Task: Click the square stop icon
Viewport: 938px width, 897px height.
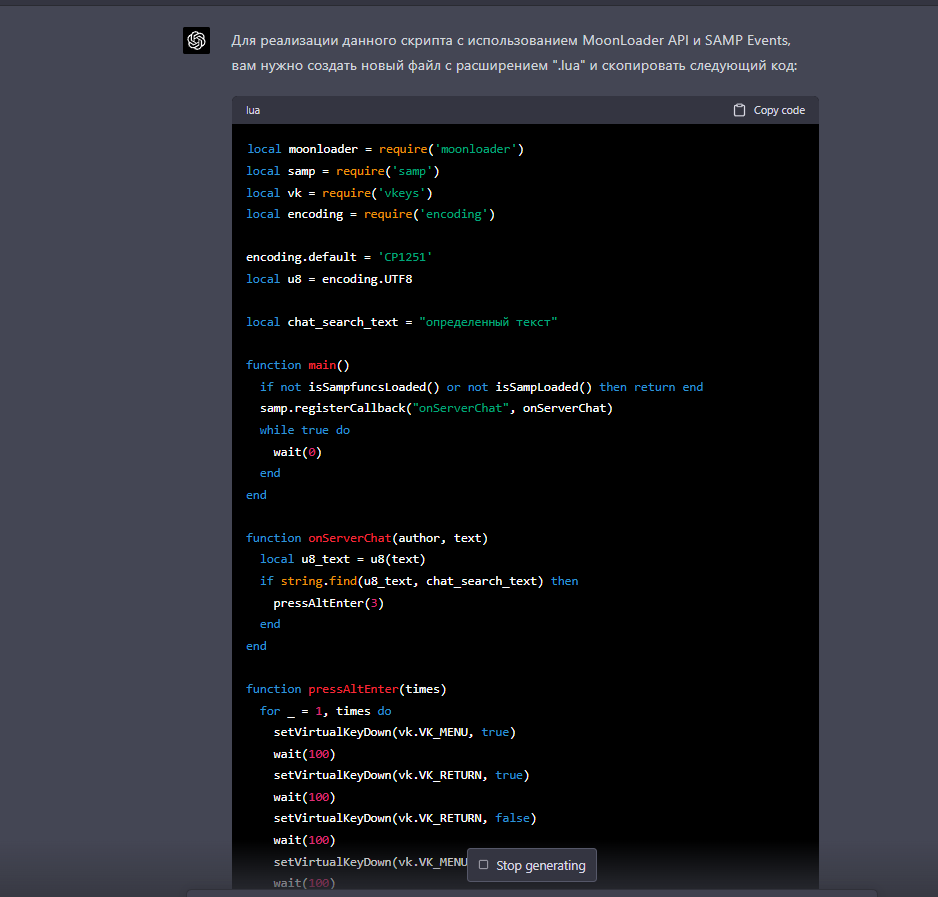Action: point(484,865)
